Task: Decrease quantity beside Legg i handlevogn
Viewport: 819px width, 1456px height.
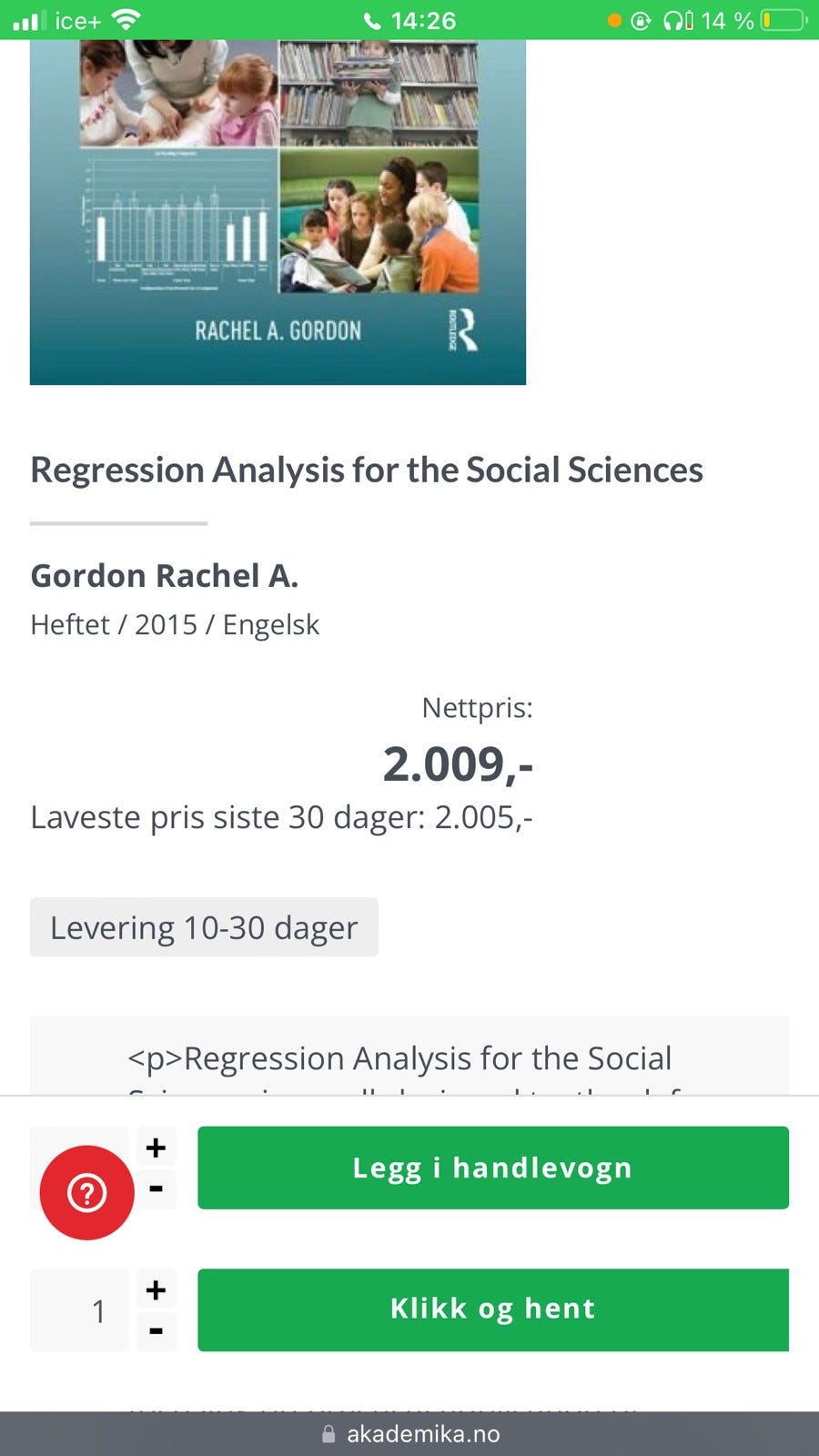Action: click(x=156, y=1188)
